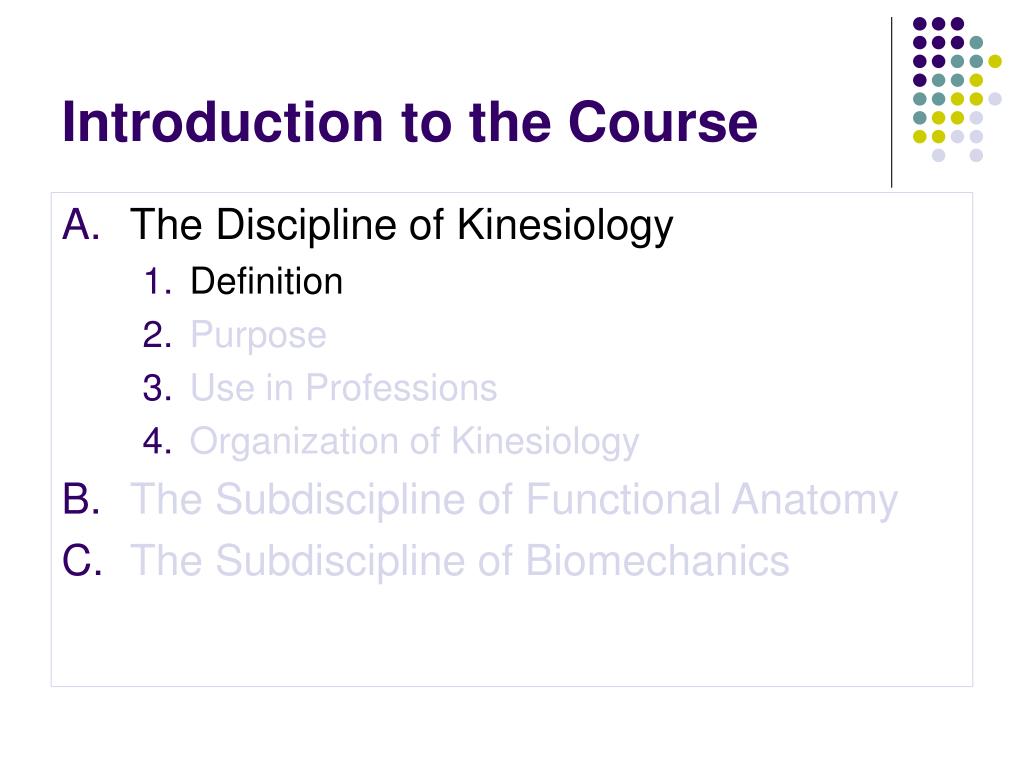Click list number '3.' before Use in Professions
The image size is (1024, 768).
click(157, 388)
